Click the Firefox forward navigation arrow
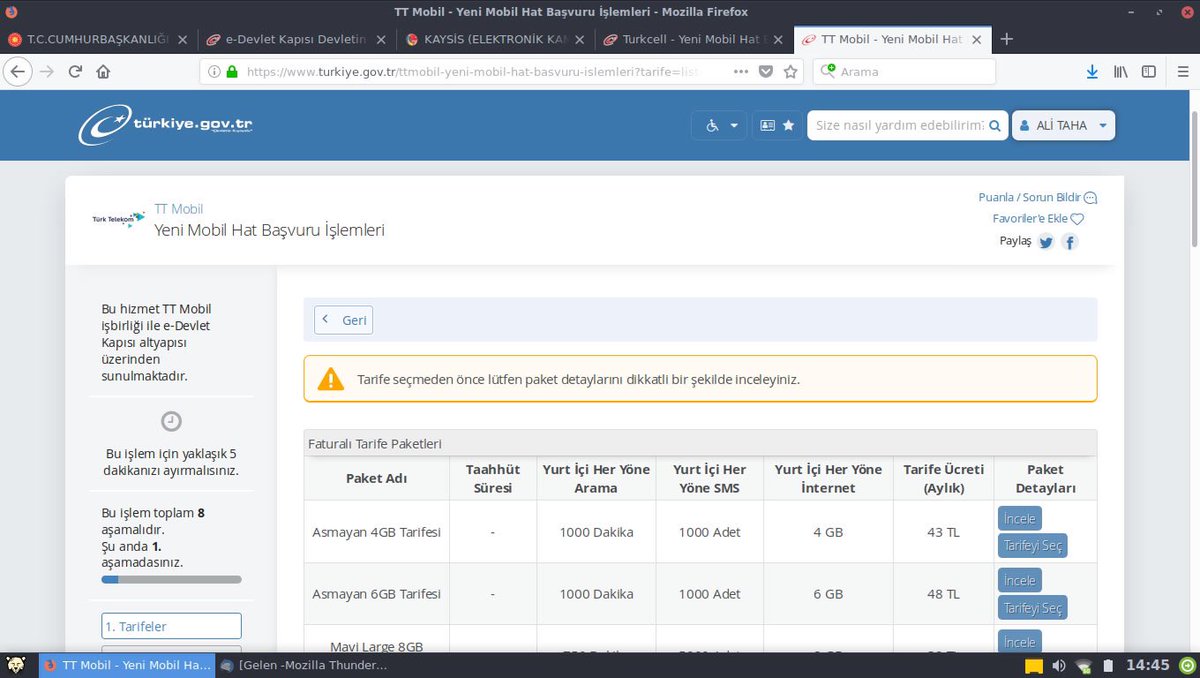1200x678 pixels. click(x=47, y=72)
